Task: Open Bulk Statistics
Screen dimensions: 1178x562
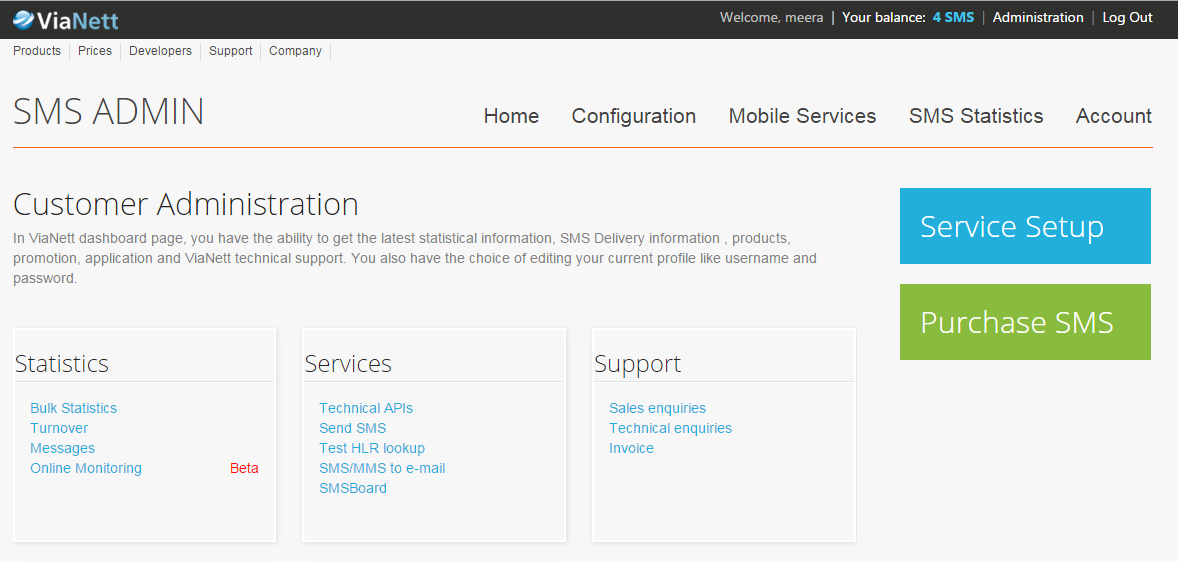Action: [x=74, y=408]
